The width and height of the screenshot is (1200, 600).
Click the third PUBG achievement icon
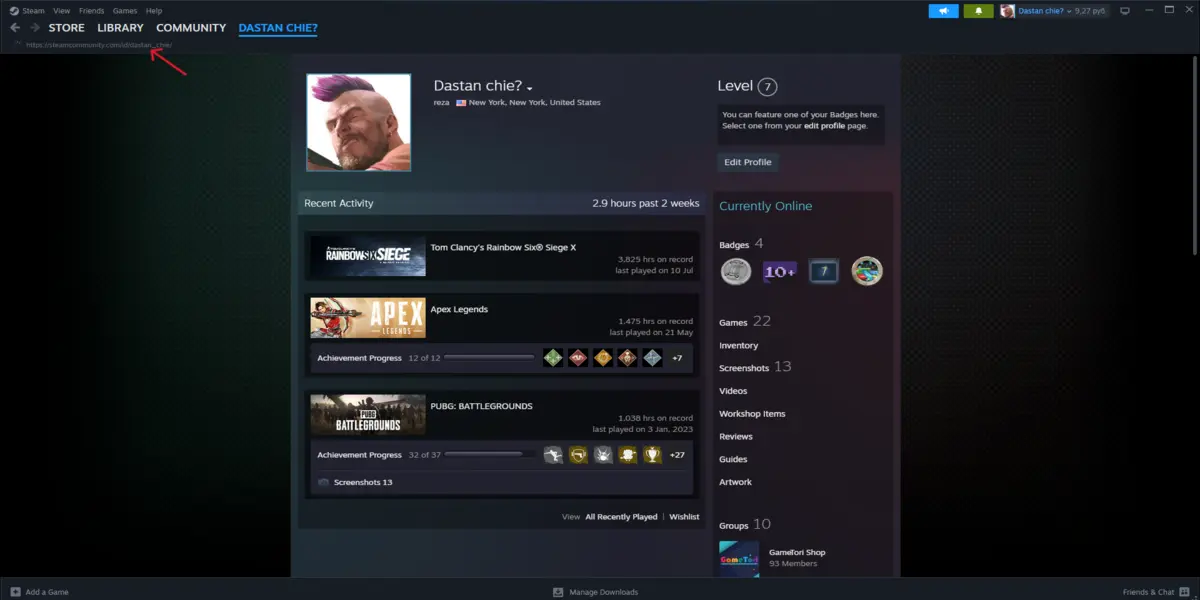pos(603,455)
